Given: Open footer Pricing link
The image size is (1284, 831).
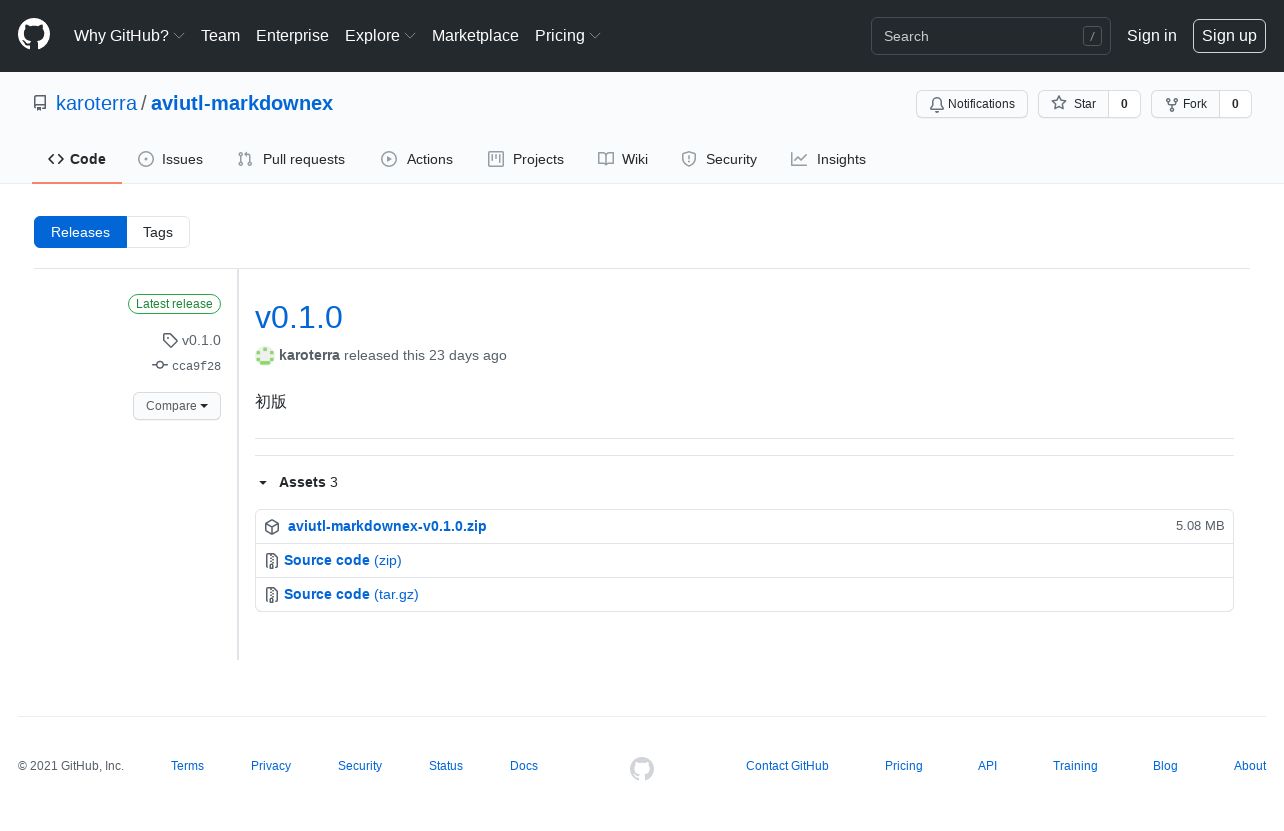Looking at the screenshot, I should [904, 766].
